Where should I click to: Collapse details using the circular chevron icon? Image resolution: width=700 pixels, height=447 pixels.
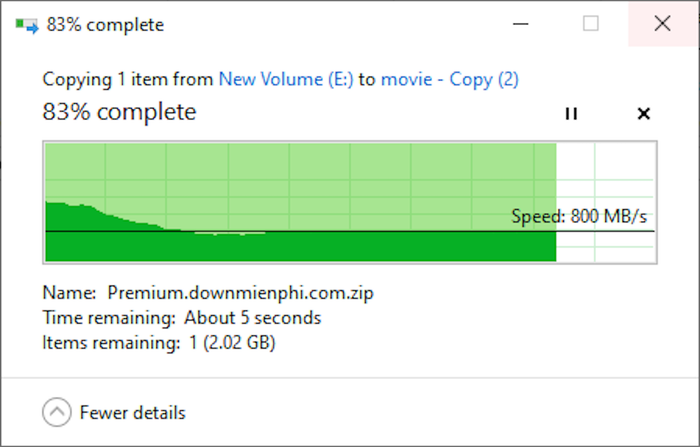[x=57, y=412]
